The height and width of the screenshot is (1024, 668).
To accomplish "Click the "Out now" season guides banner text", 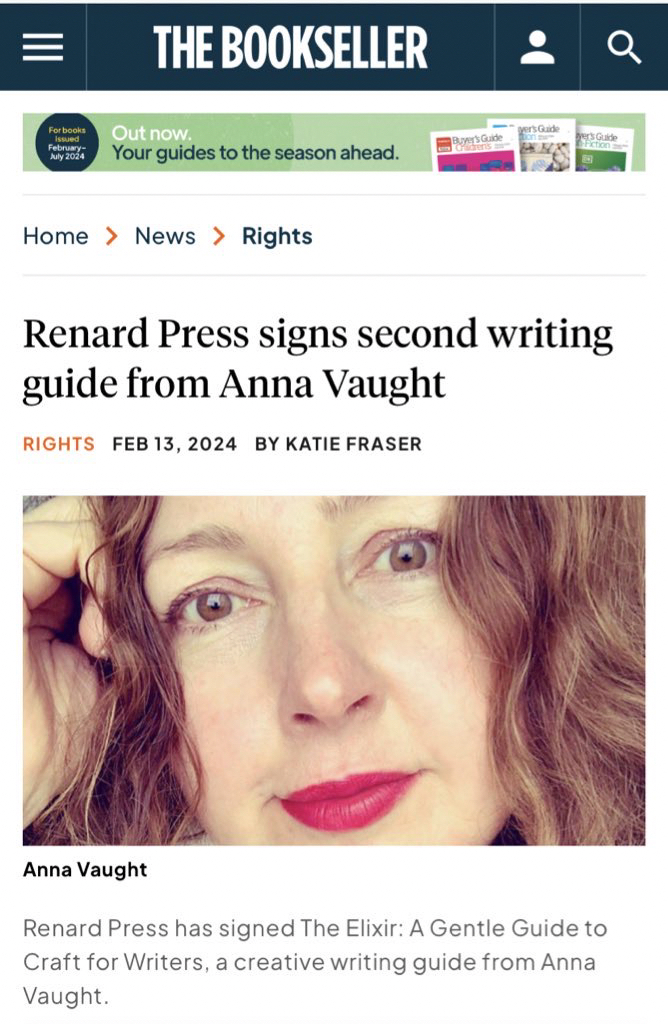I will [x=255, y=143].
